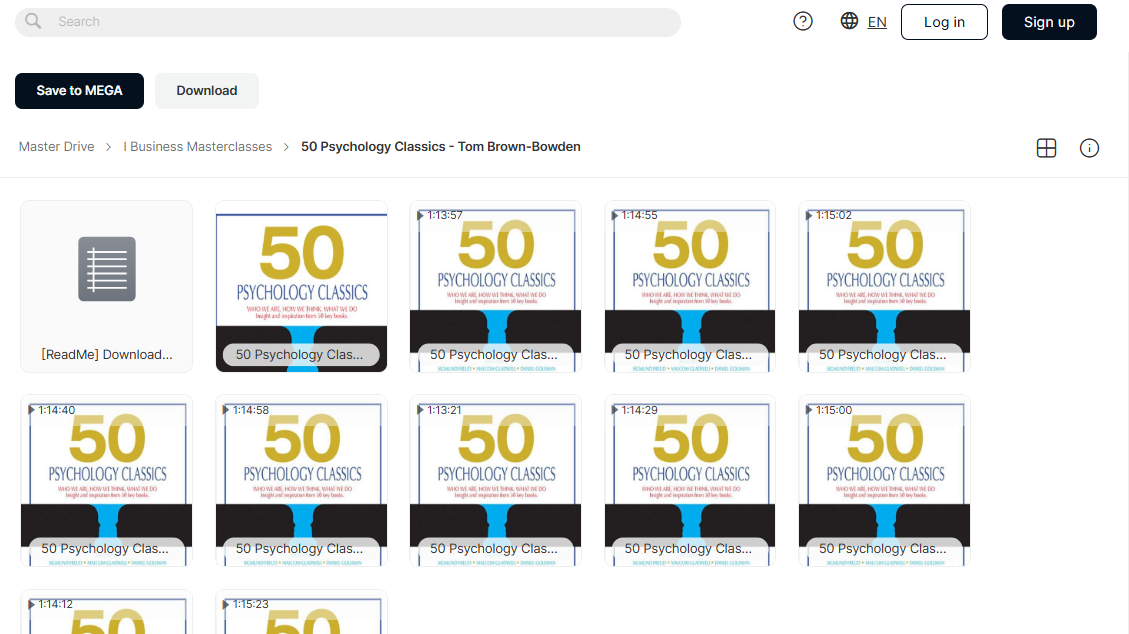Click Save to MEGA button

(x=79, y=91)
